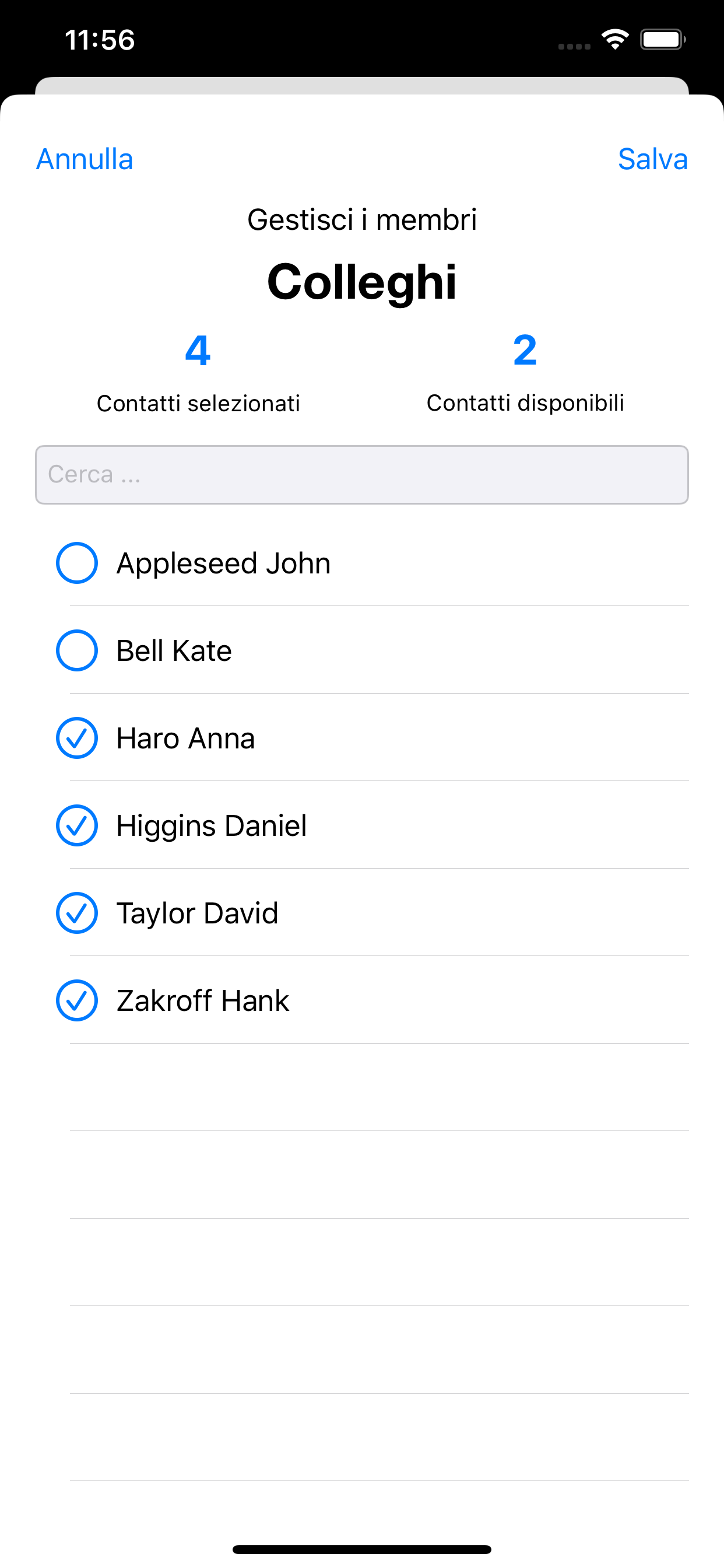
Task: Select the unchecked circle next to Bell Kate
Action: (77, 650)
